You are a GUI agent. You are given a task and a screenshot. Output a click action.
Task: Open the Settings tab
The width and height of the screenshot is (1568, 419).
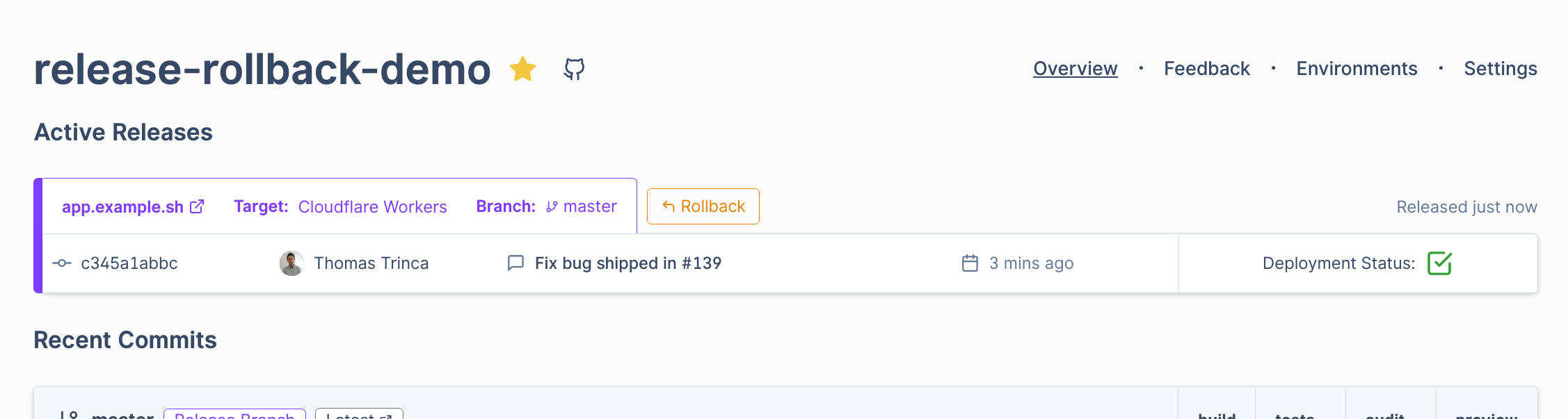click(x=1500, y=69)
